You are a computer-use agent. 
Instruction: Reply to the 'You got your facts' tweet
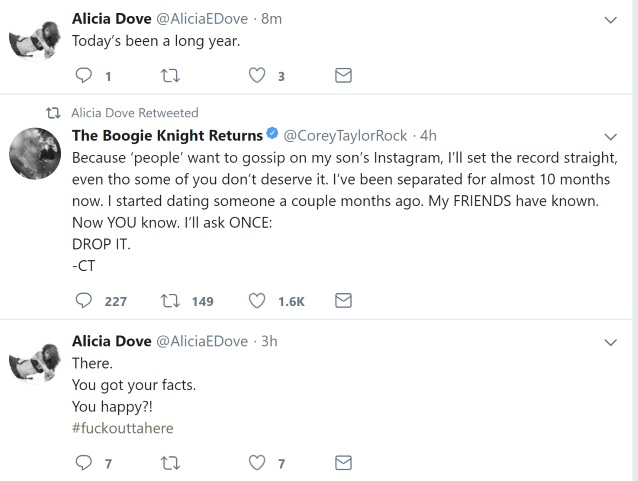coord(84,463)
